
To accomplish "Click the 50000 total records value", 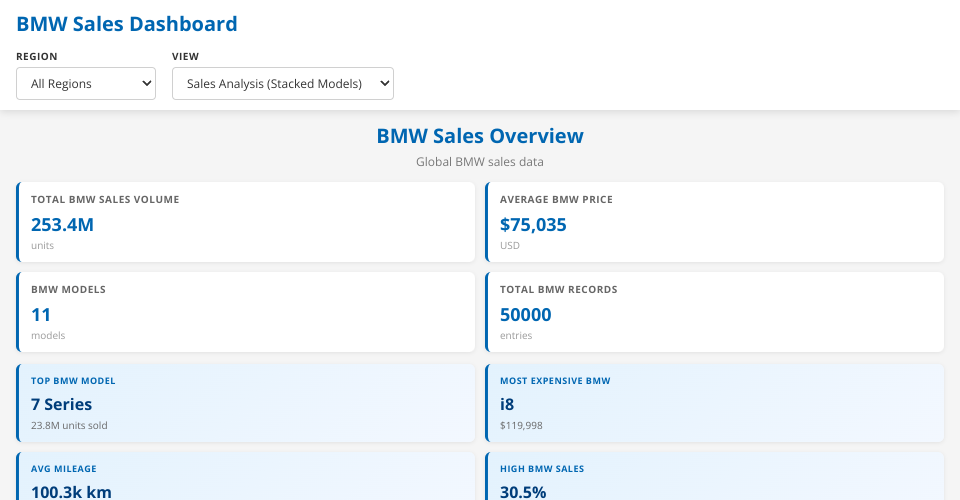I will click(x=525, y=315).
